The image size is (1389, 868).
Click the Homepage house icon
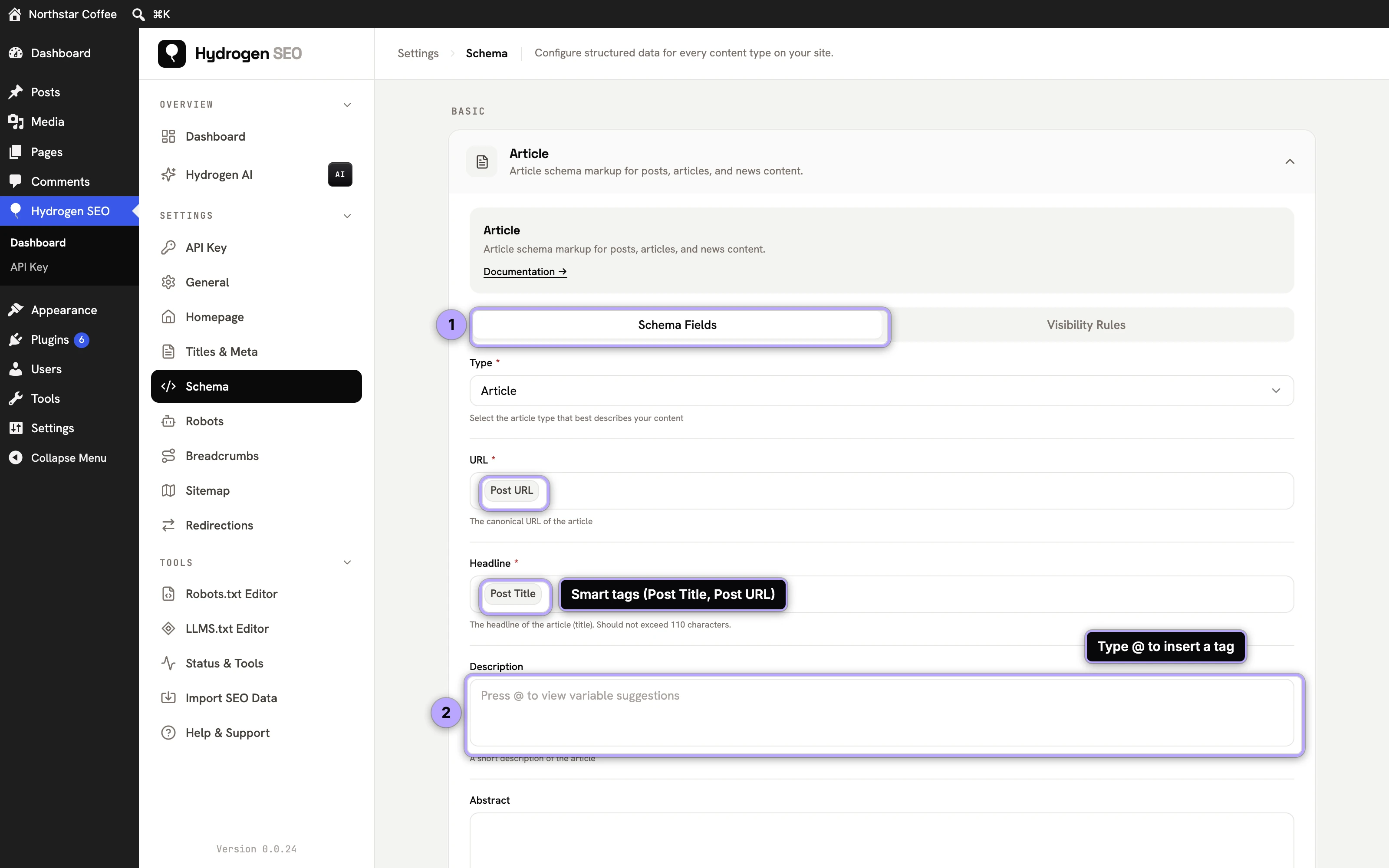(168, 317)
